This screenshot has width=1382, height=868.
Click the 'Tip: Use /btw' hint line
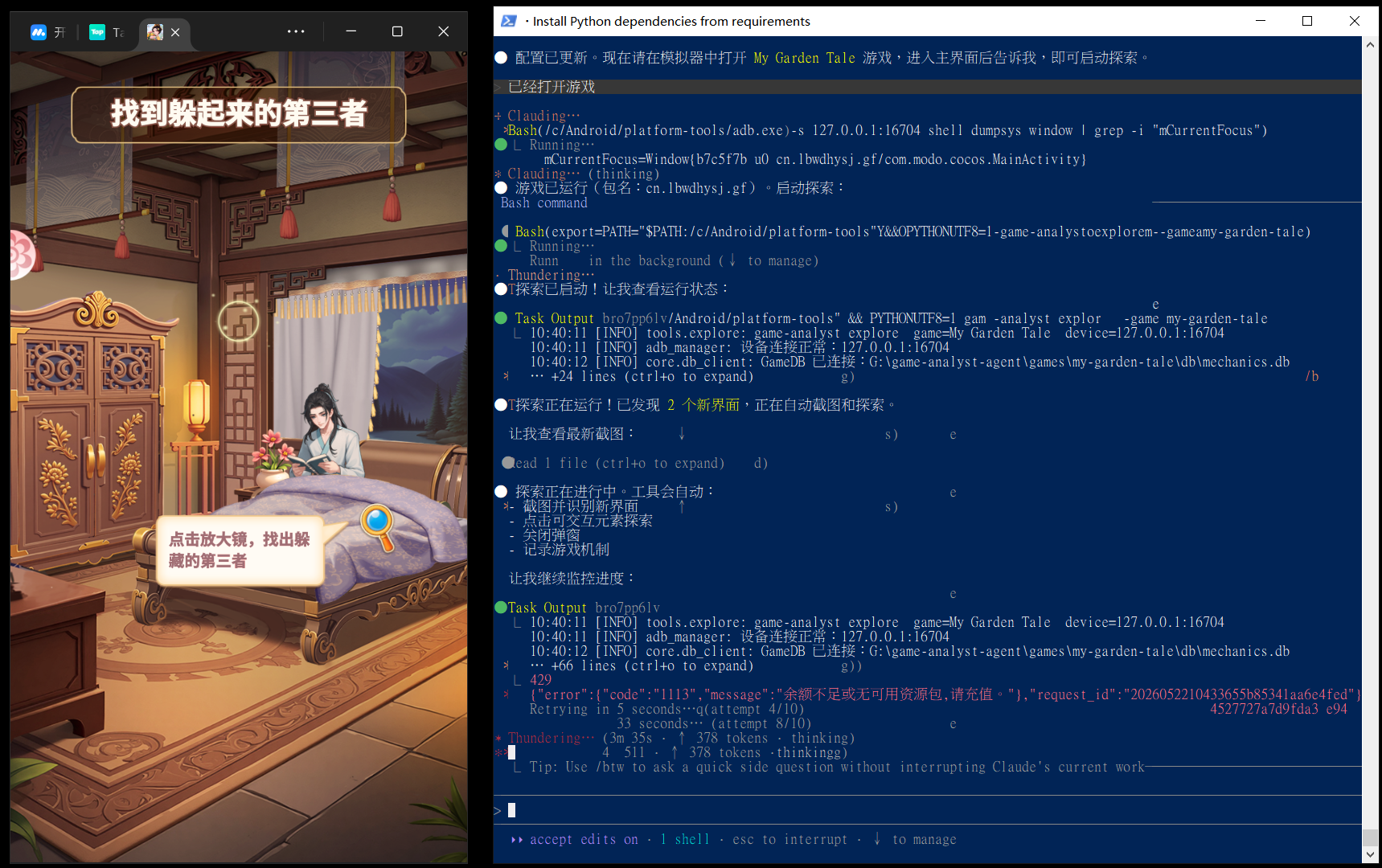837,767
